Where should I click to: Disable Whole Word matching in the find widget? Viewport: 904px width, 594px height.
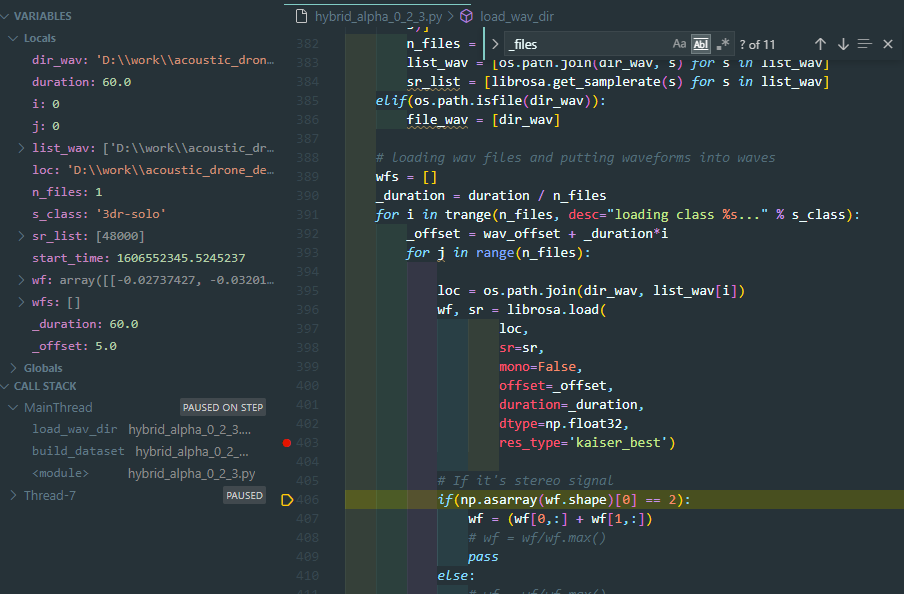701,44
